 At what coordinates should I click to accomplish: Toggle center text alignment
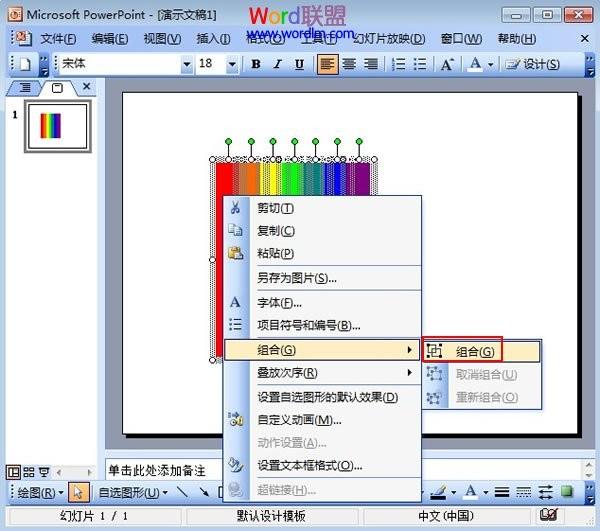(349, 64)
